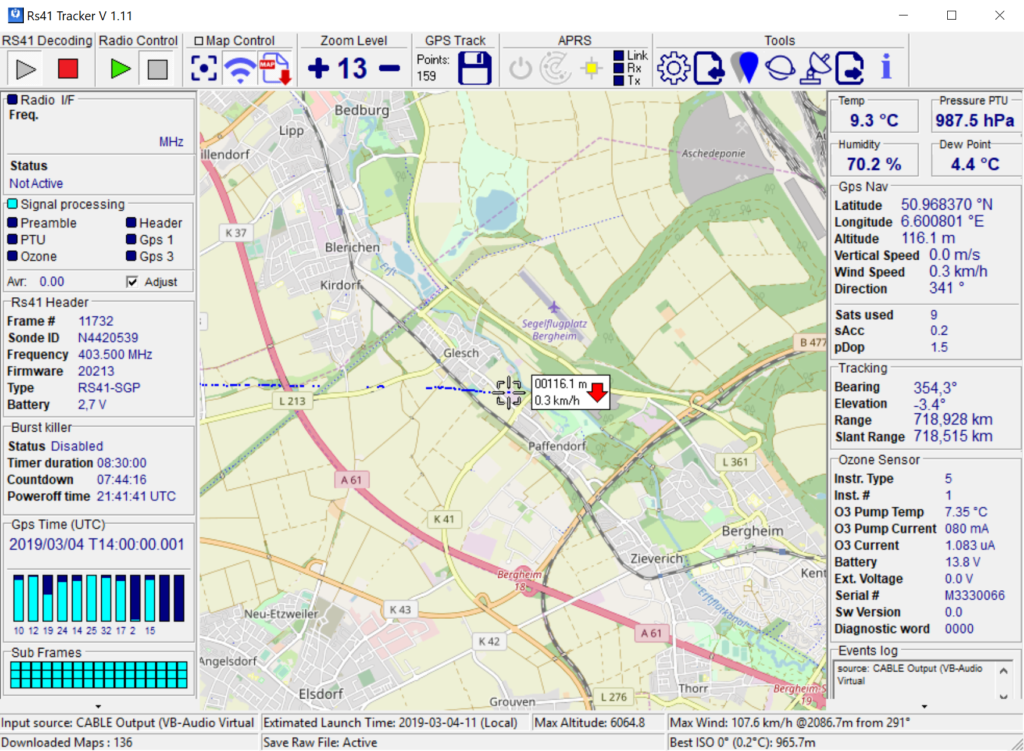This screenshot has height=751, width=1024.
Task: Start RS41 decoding with the play button
Action: pyautogui.click(x=26, y=69)
